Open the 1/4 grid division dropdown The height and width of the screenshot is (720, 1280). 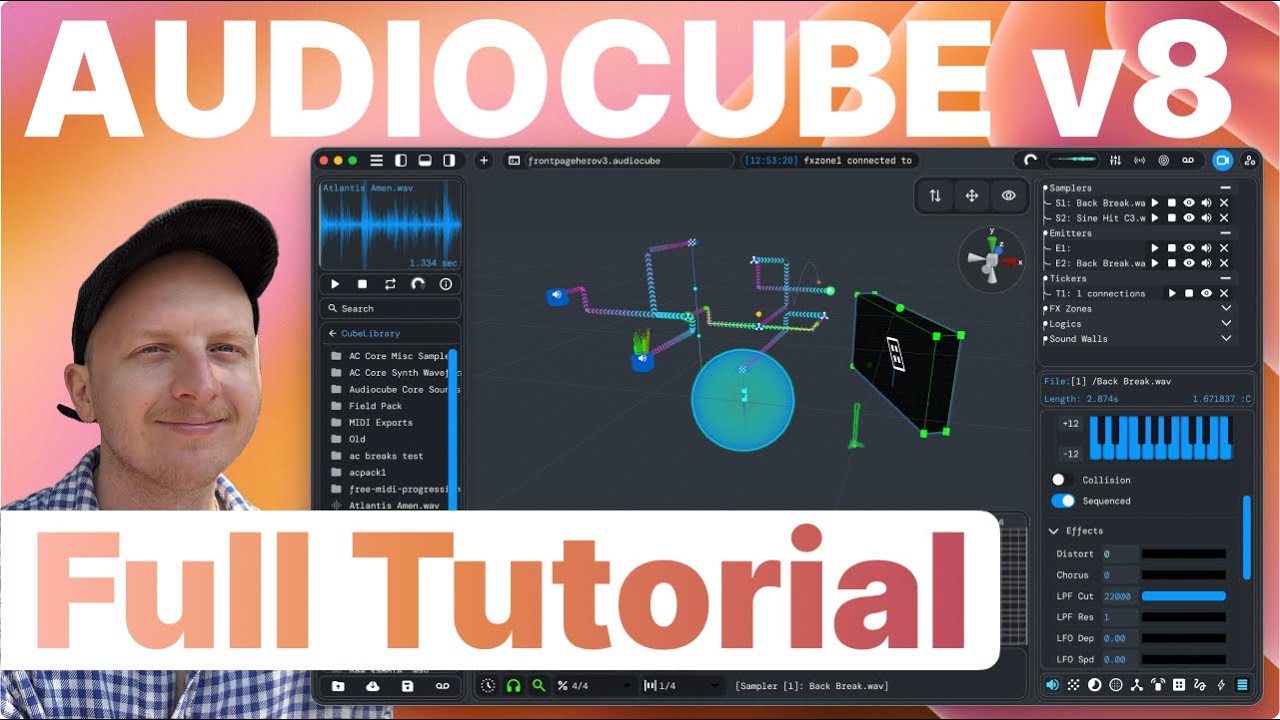click(682, 686)
